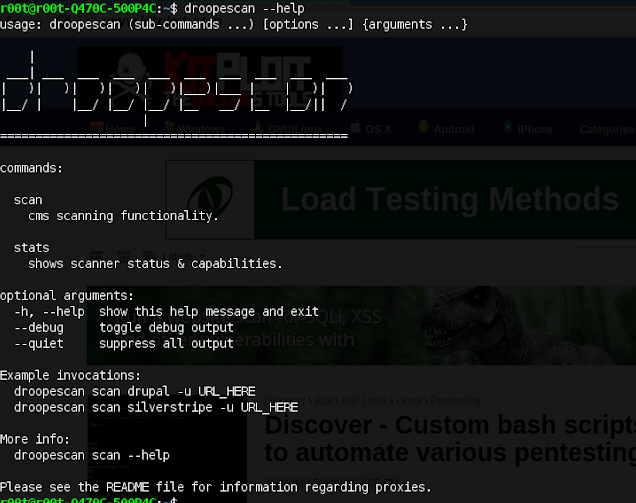636x503 pixels.
Task: Click the Android robot icon in webpage nav
Action: click(423, 127)
